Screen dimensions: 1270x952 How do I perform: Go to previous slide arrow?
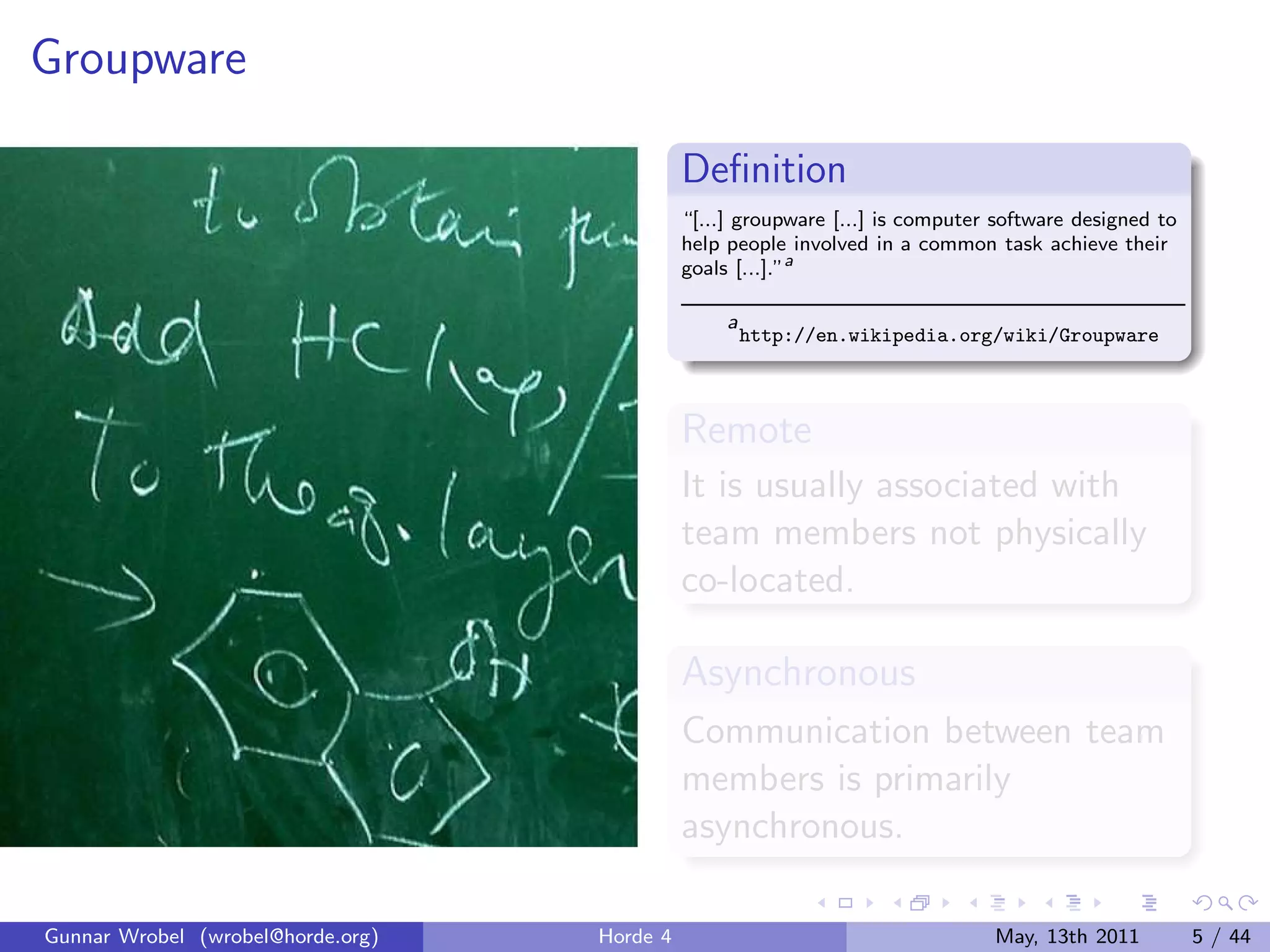(x=822, y=903)
